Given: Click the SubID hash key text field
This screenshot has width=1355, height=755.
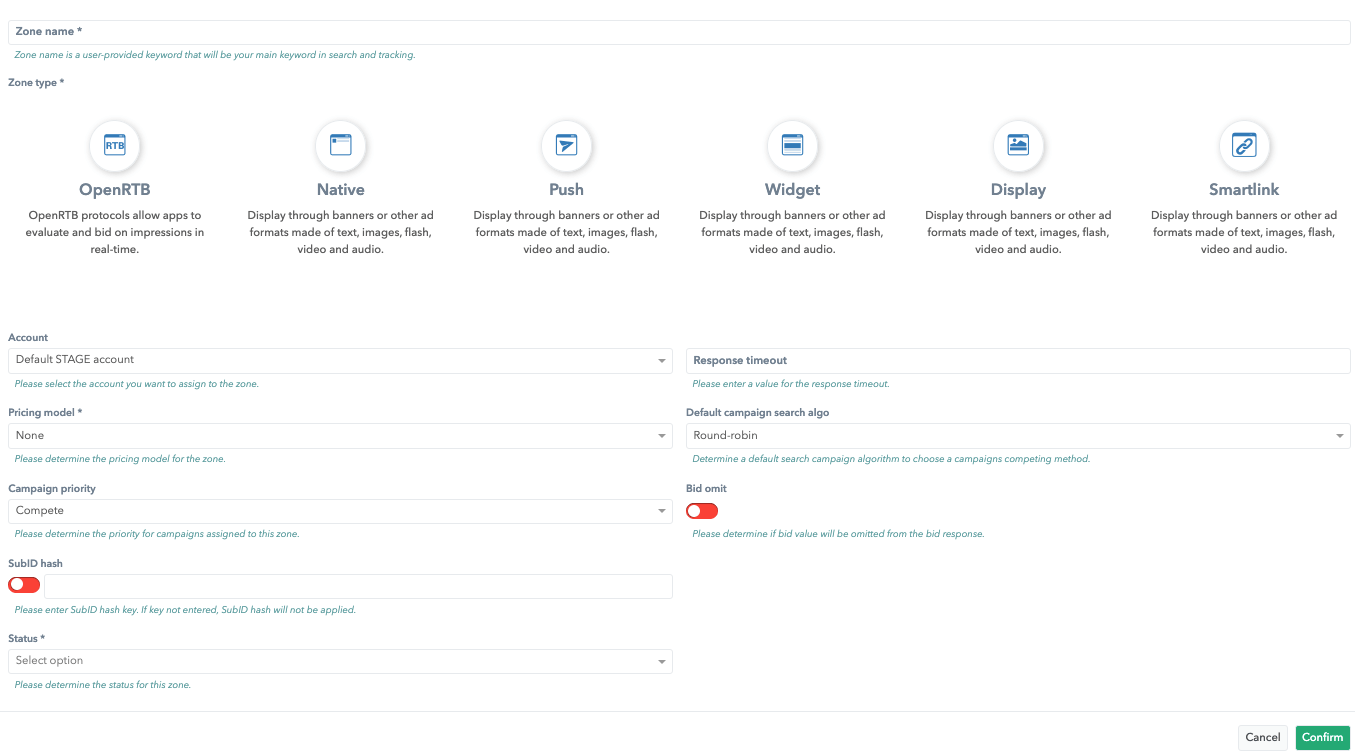Looking at the screenshot, I should pyautogui.click(x=358, y=586).
